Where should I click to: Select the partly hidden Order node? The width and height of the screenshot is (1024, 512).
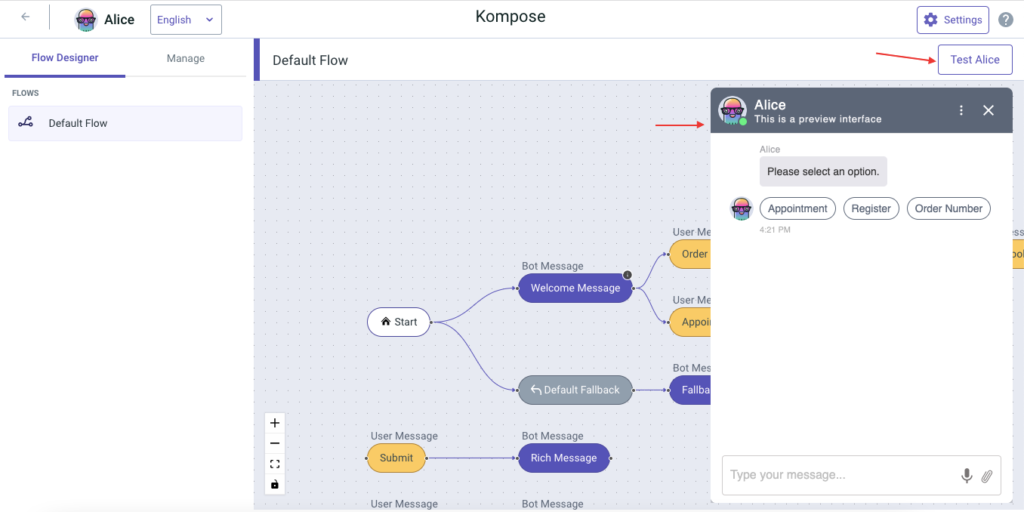click(x=690, y=254)
